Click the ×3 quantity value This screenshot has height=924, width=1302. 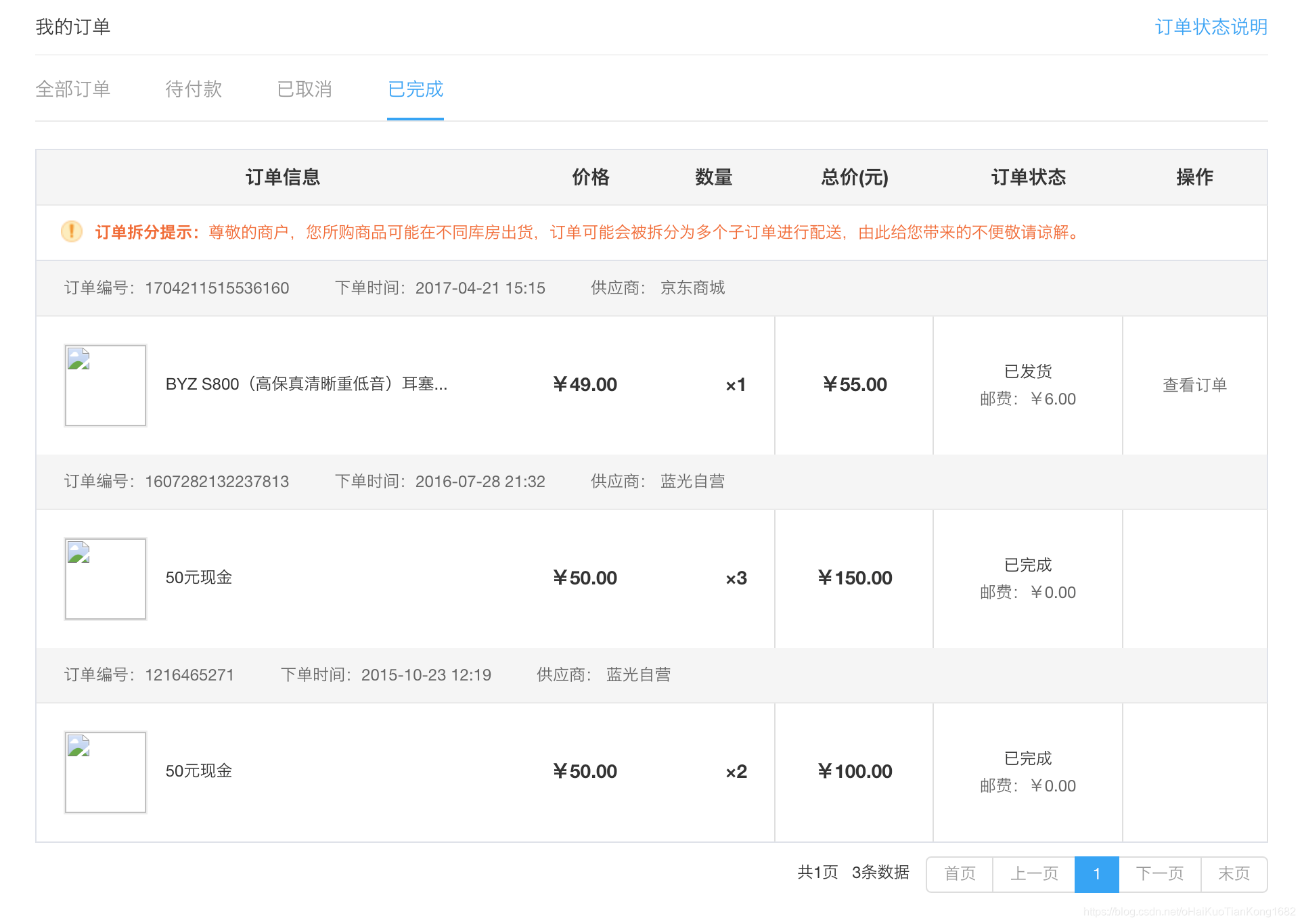pyautogui.click(x=736, y=578)
